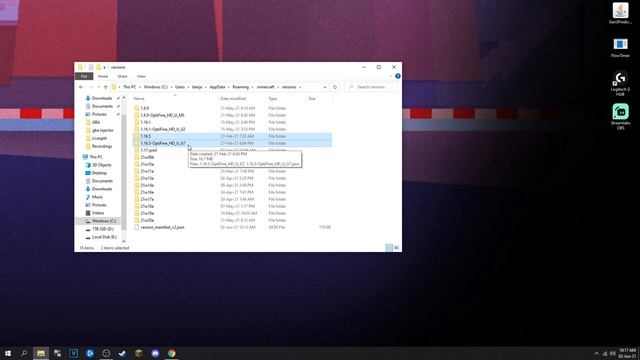
Task: Select the 21w20a folder
Action: point(147,220)
